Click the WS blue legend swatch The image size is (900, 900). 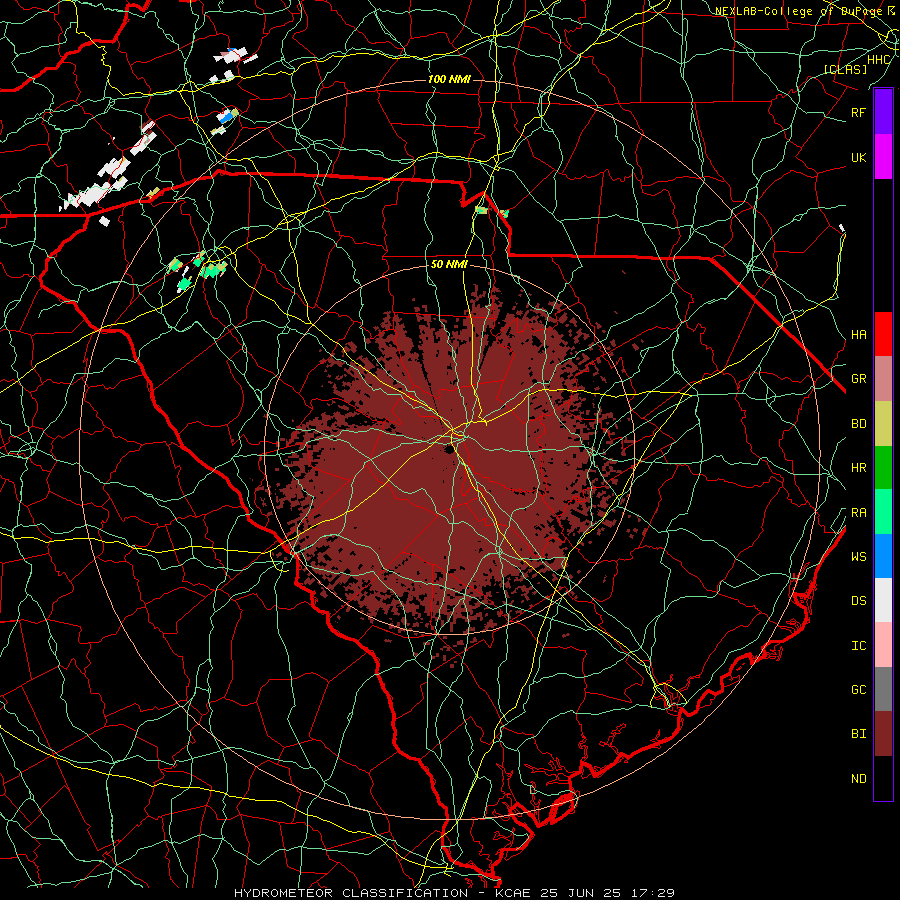[x=883, y=556]
